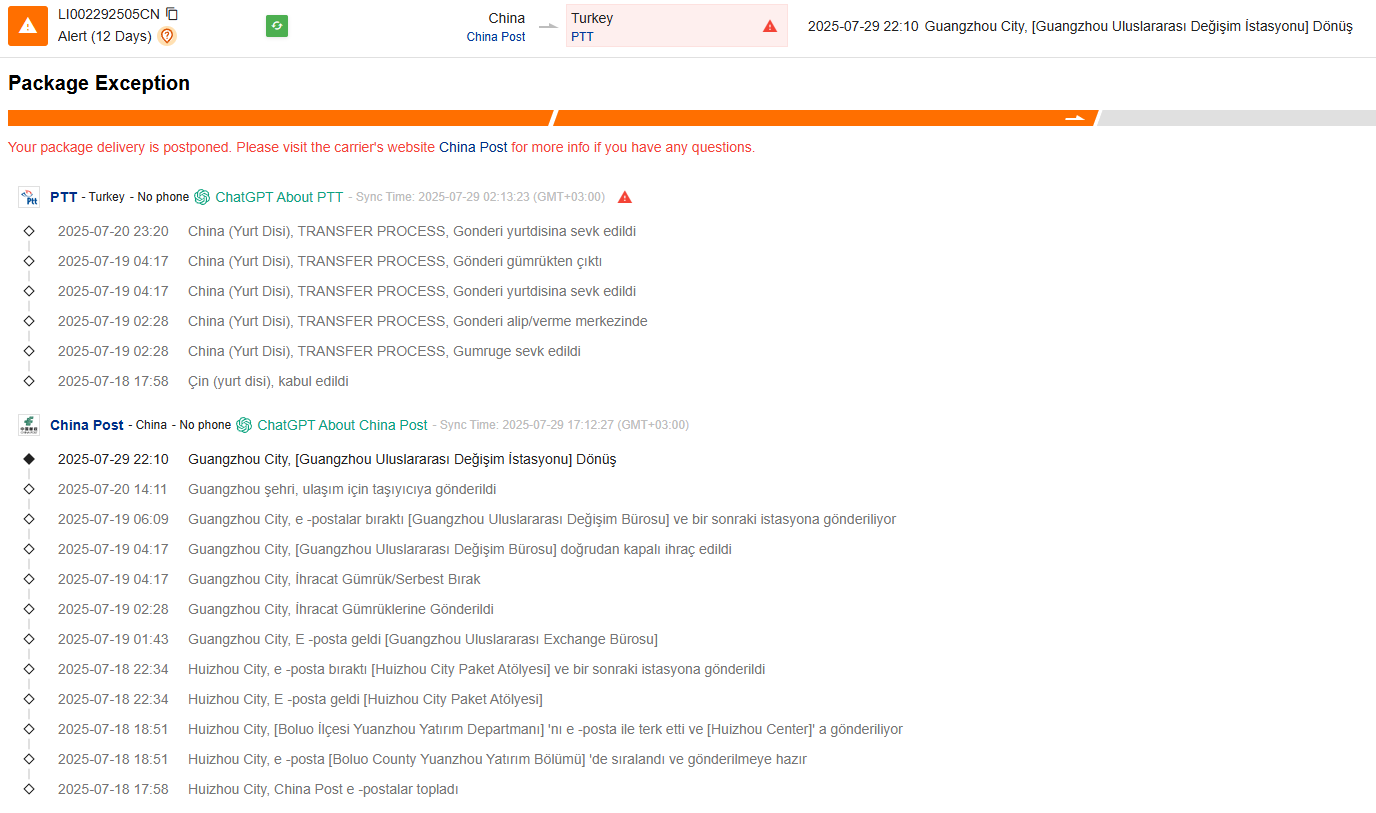Click the Package Exception heading
Viewport: 1376px width, 813px height.
pyautogui.click(x=99, y=83)
